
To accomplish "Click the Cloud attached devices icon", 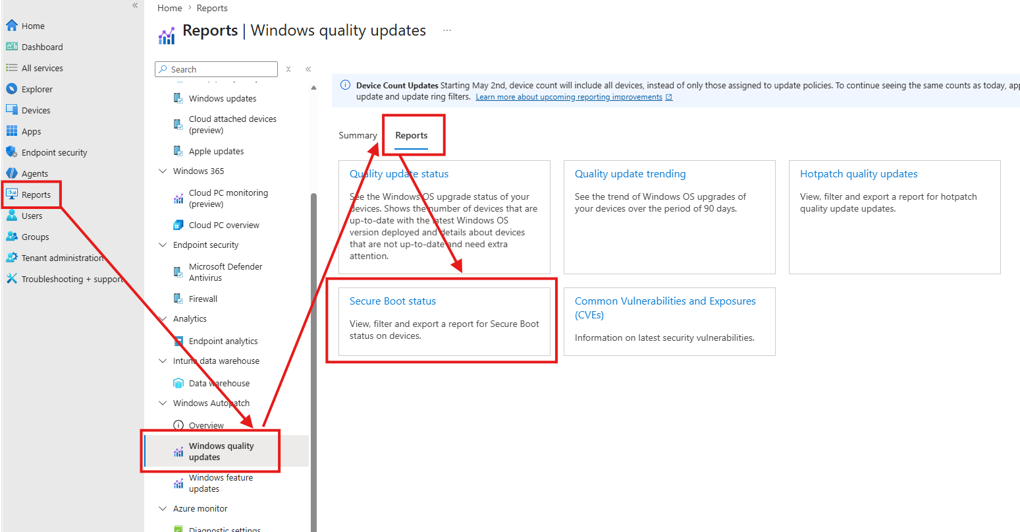I will tap(178, 124).
